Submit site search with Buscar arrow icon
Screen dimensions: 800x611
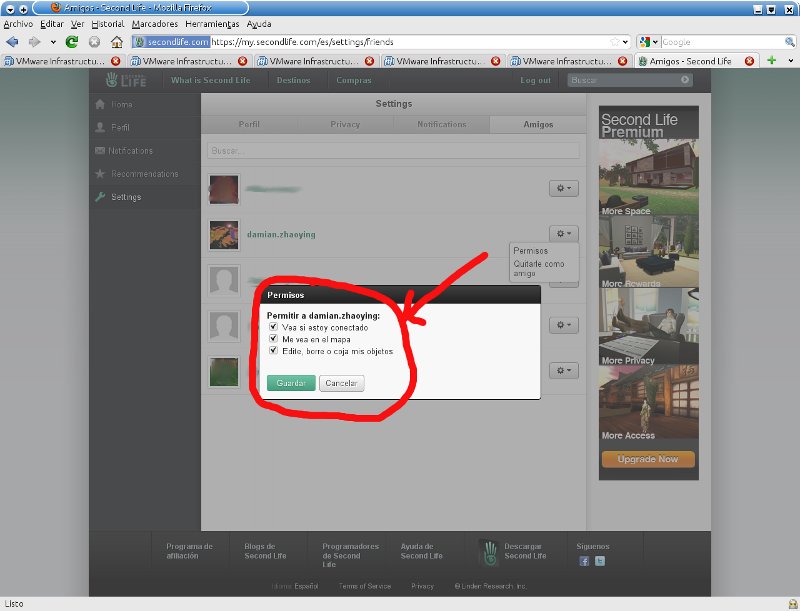(685, 80)
